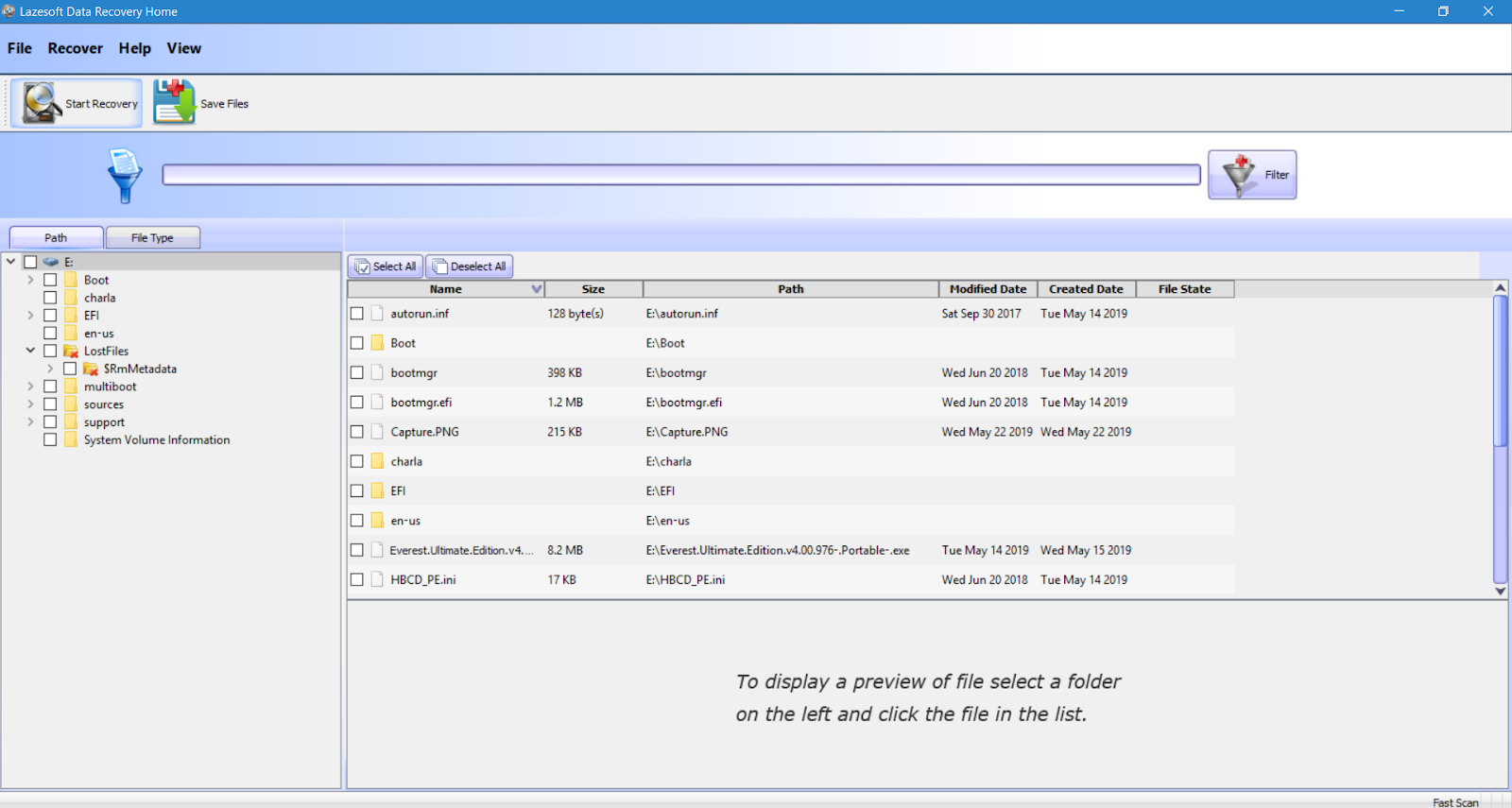Tick the sources folder checkbox in tree
Viewport: 1512px width, 808px height.
pos(50,404)
